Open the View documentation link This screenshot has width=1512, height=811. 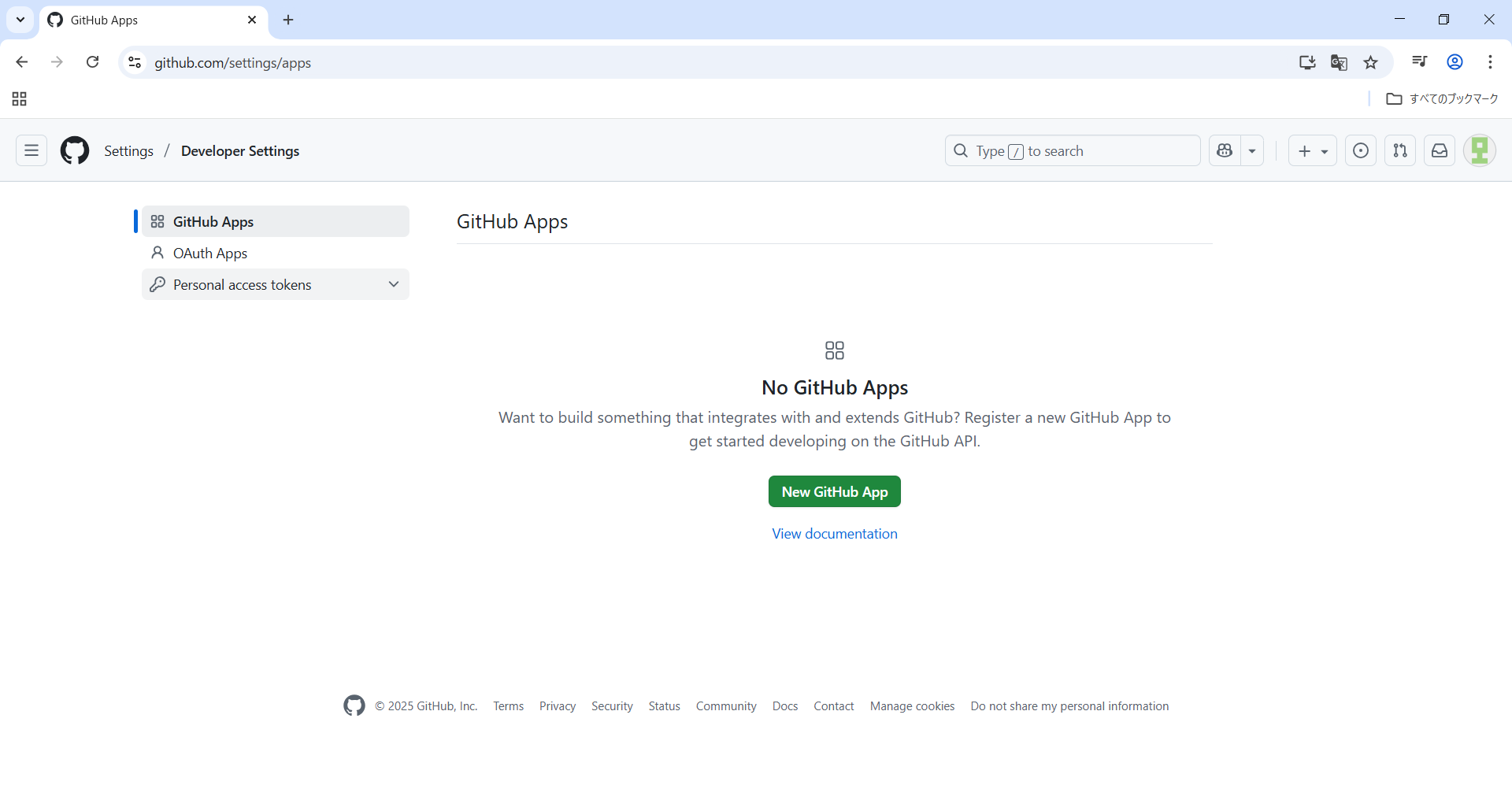834,534
